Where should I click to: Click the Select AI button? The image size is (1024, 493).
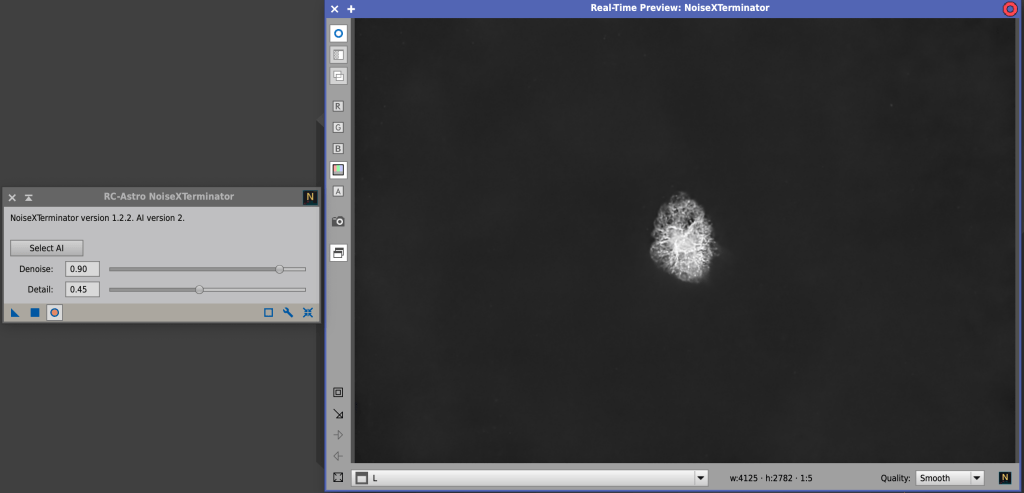(47, 248)
